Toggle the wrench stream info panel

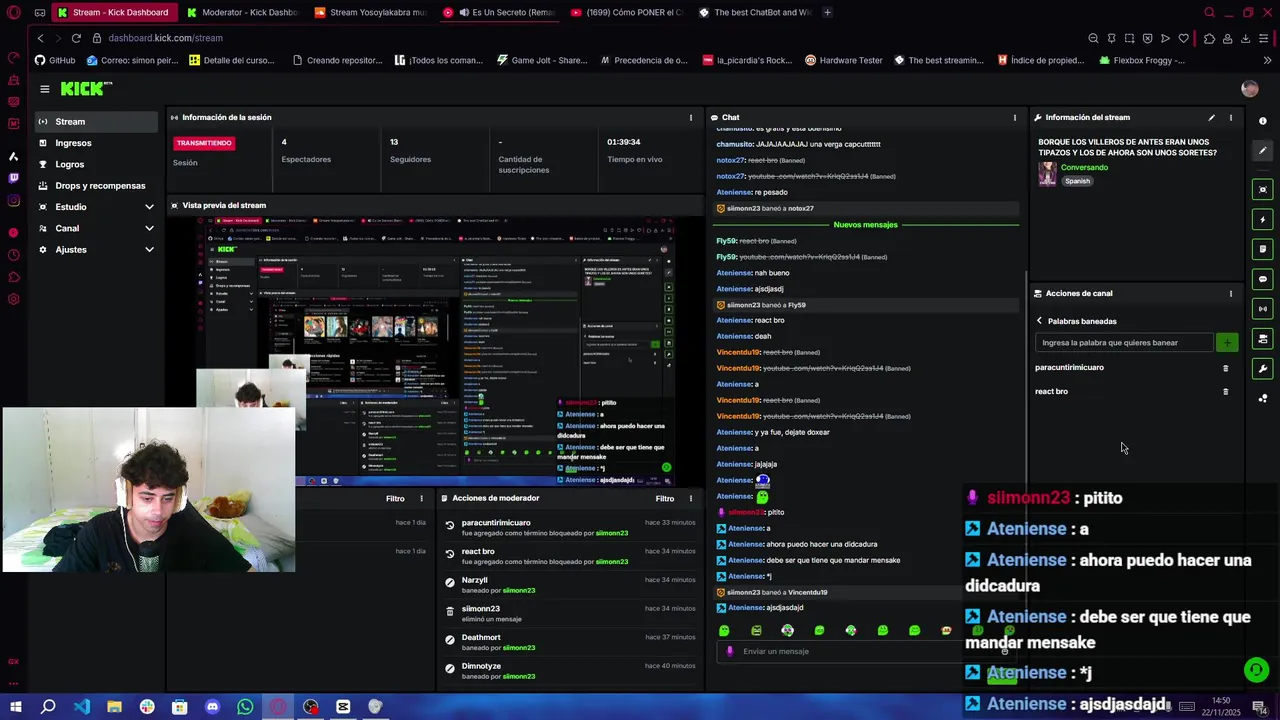1263,369
